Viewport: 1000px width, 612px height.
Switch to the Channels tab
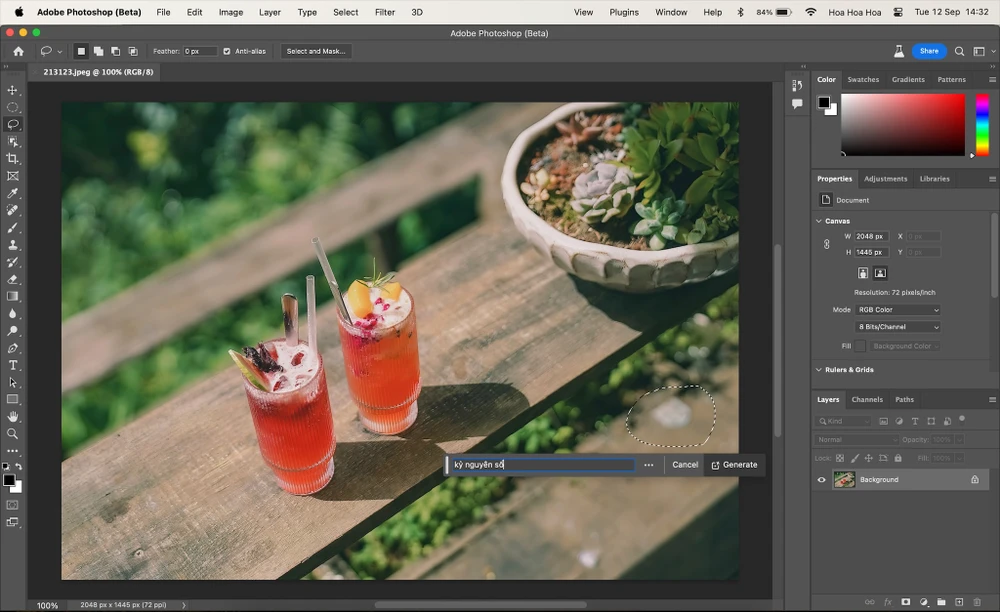[867, 399]
